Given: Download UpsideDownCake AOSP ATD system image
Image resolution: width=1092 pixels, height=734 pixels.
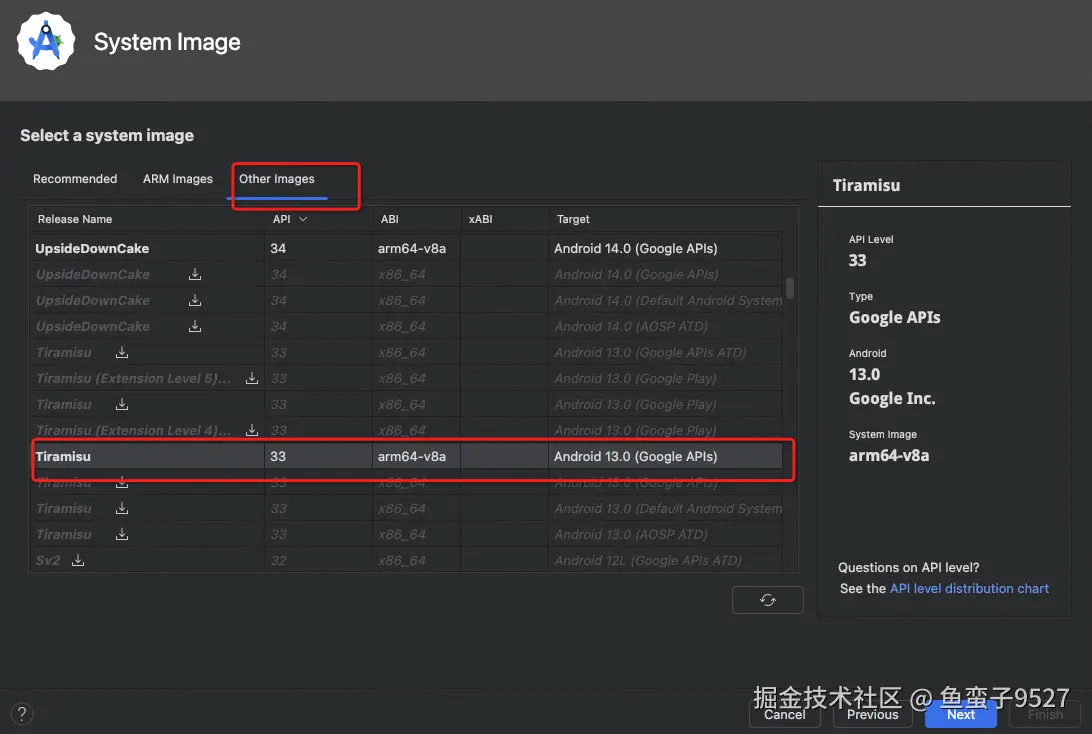Looking at the screenshot, I should point(195,326).
